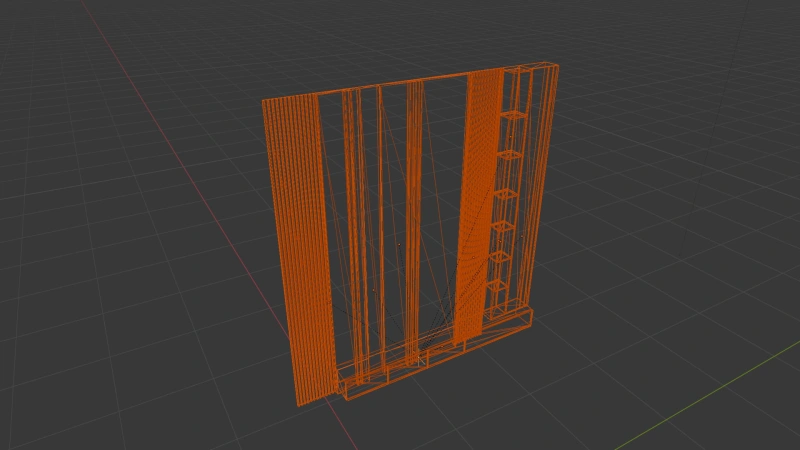Click the lowest small cube in the right column
This screenshot has height=450, width=800.
(498, 294)
